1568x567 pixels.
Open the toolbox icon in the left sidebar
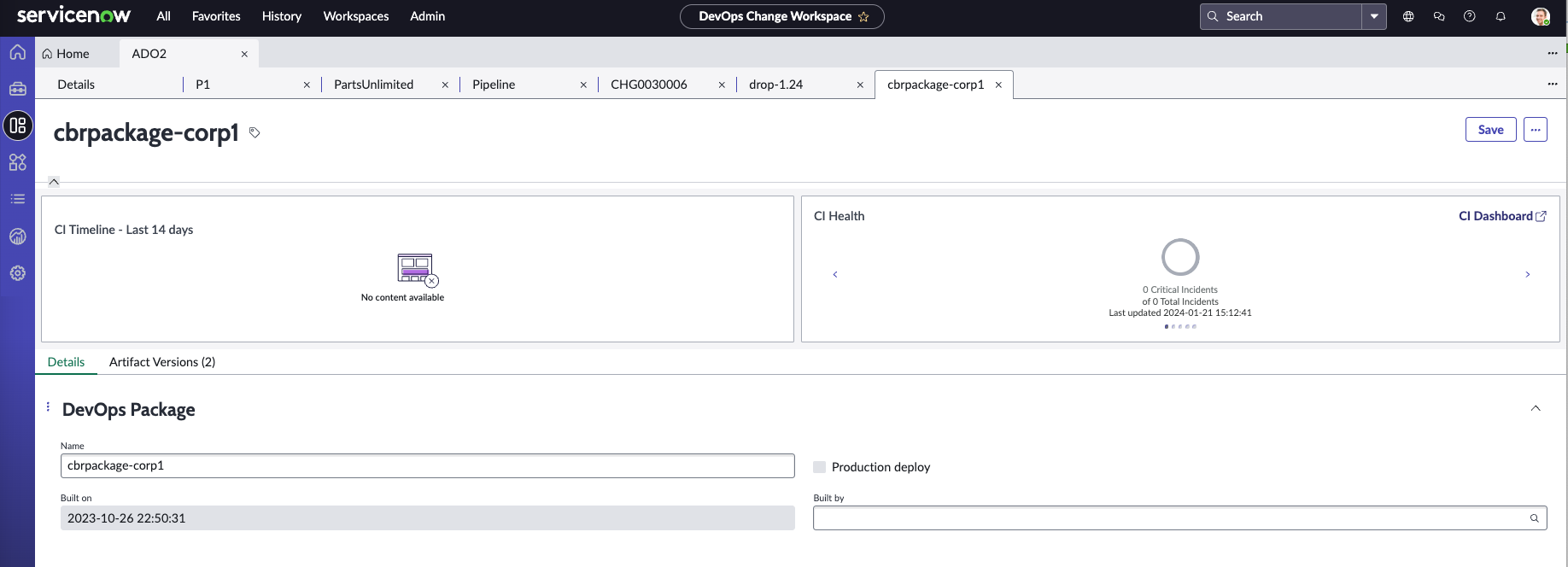point(17,89)
